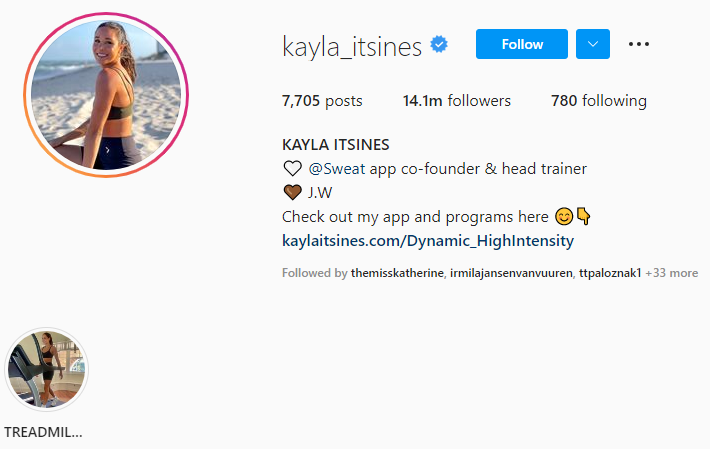Open the @Sweat mention link
The width and height of the screenshot is (710, 449).
pyautogui.click(x=336, y=169)
